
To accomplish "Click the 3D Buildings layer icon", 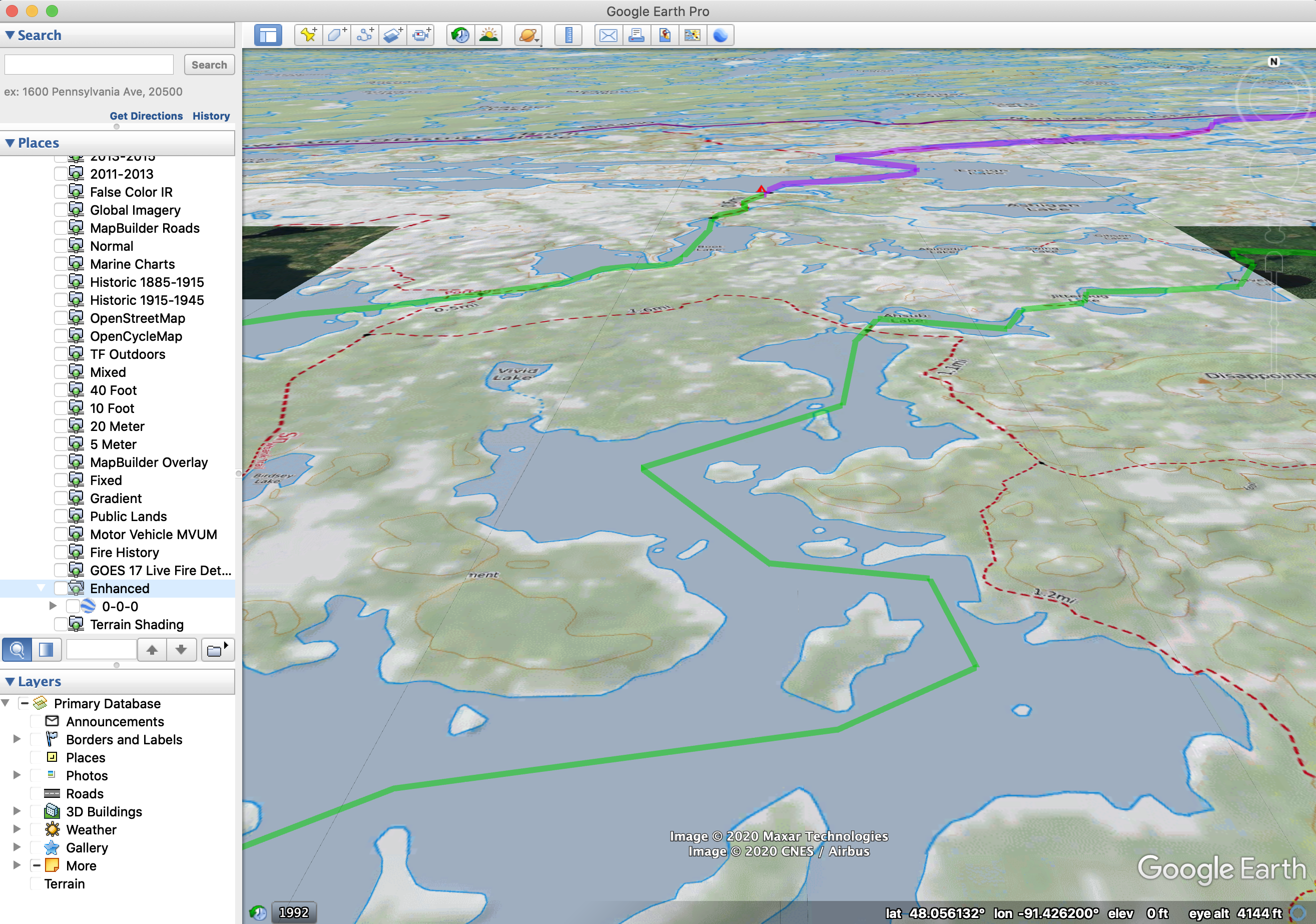I will 52,811.
